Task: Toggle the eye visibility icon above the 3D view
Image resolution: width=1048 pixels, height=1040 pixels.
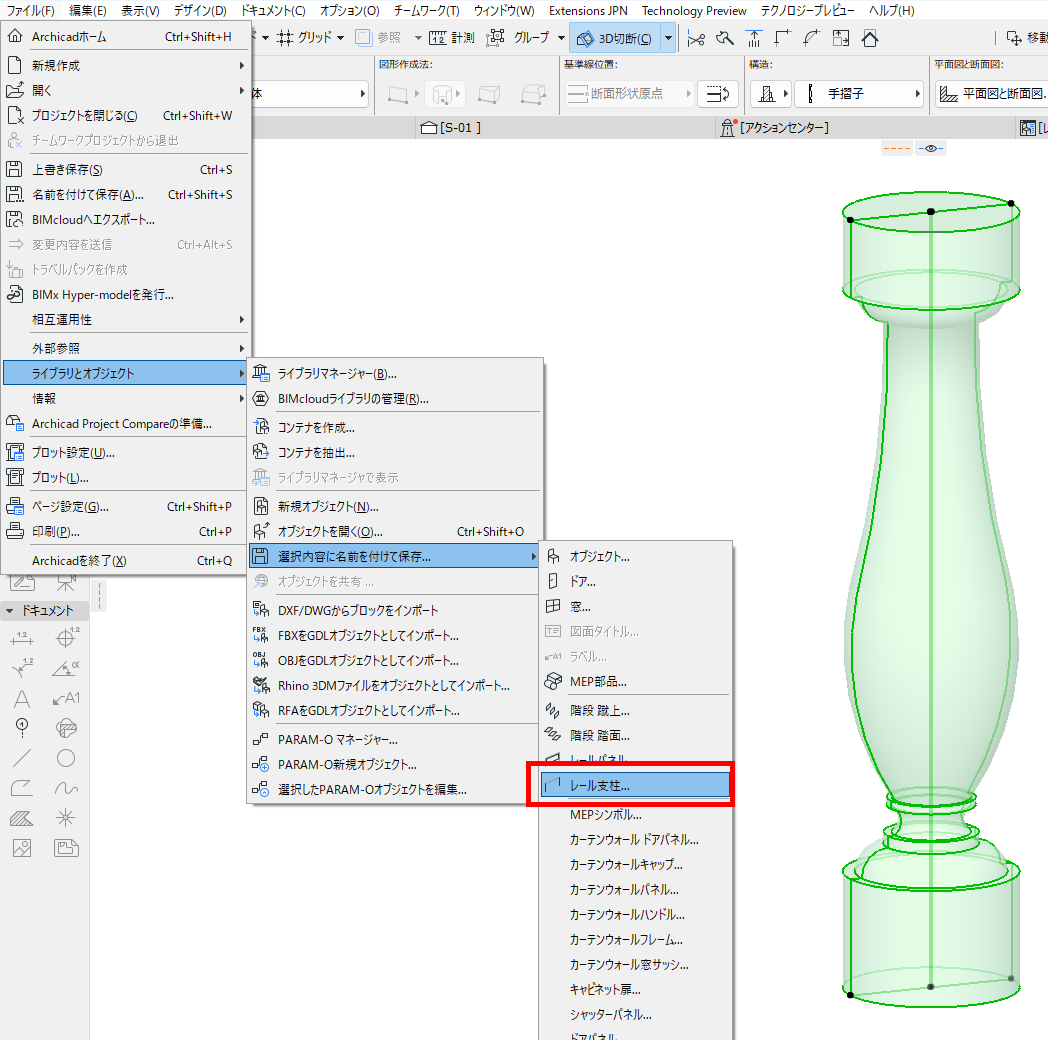Action: pos(930,148)
